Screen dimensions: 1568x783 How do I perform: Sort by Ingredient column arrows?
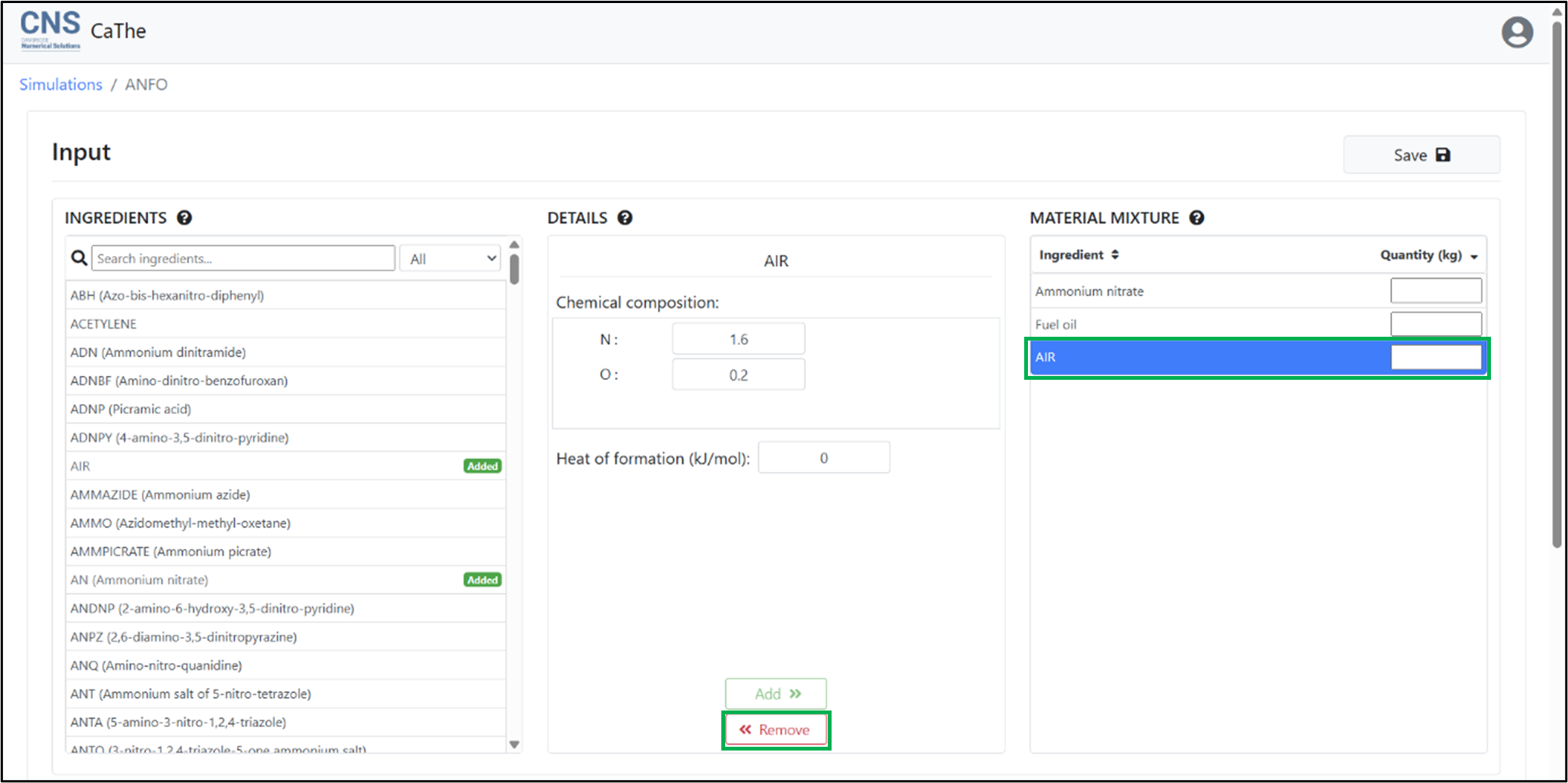(x=1115, y=255)
